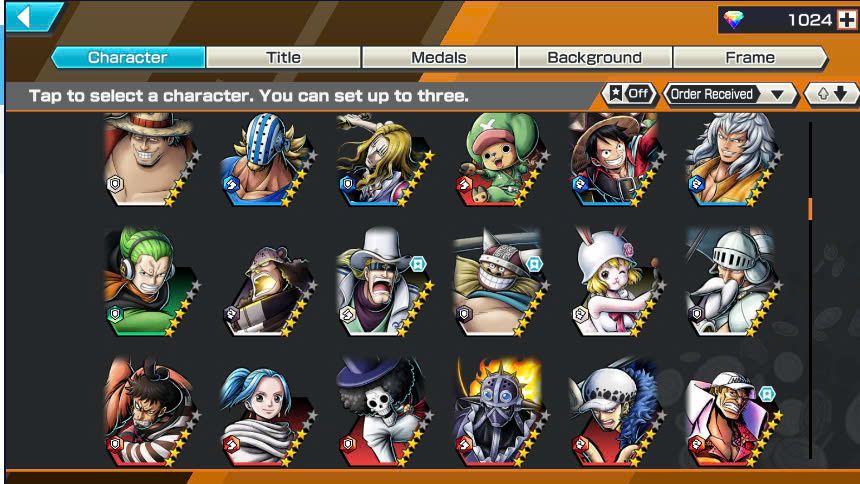This screenshot has width=860, height=484.
Task: Tap the rainbow diamond gem icon
Action: [733, 20]
